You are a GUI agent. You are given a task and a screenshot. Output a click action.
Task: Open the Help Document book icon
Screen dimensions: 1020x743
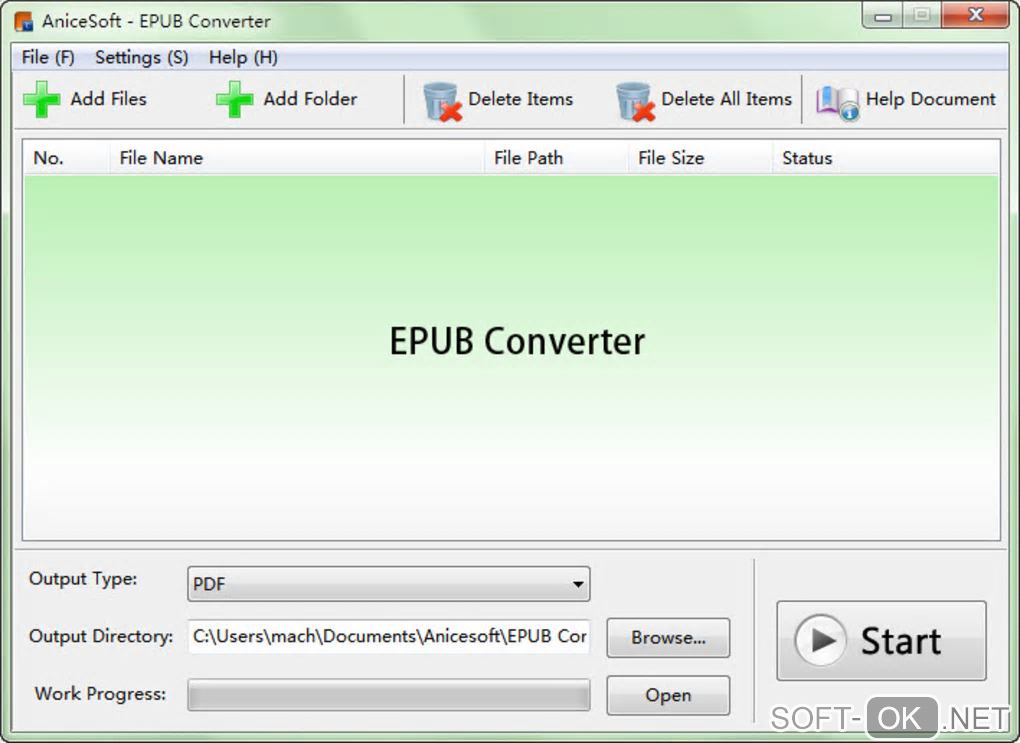pyautogui.click(x=838, y=103)
